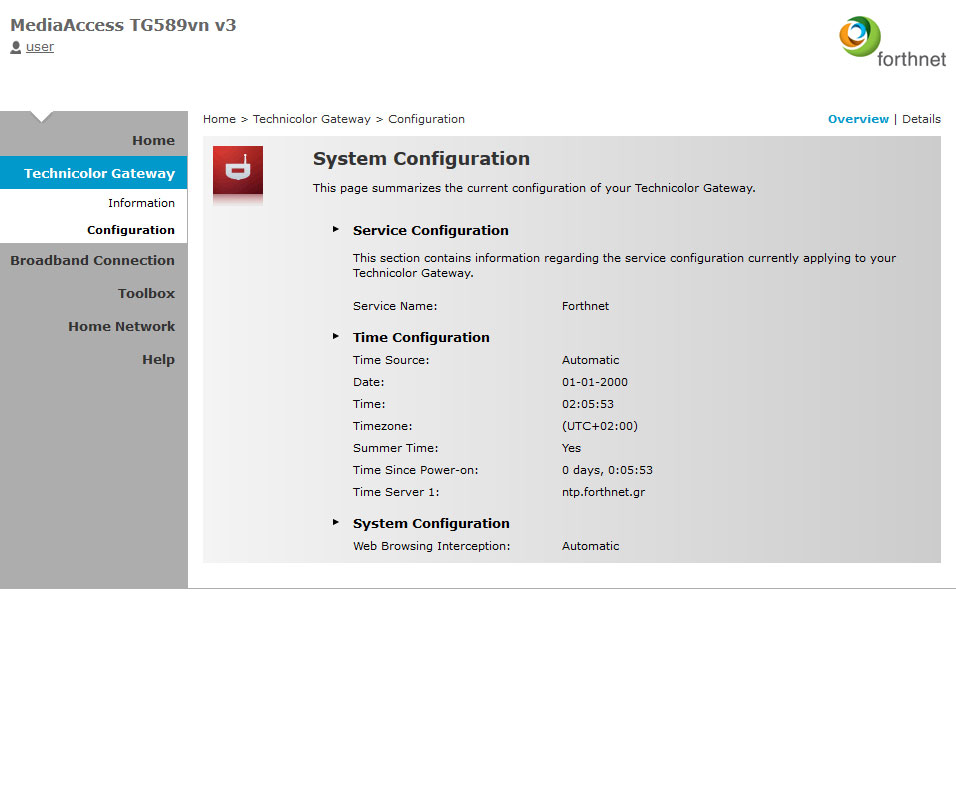Click the System Configuration page title
Screen dimensions: 956x801
tap(421, 158)
